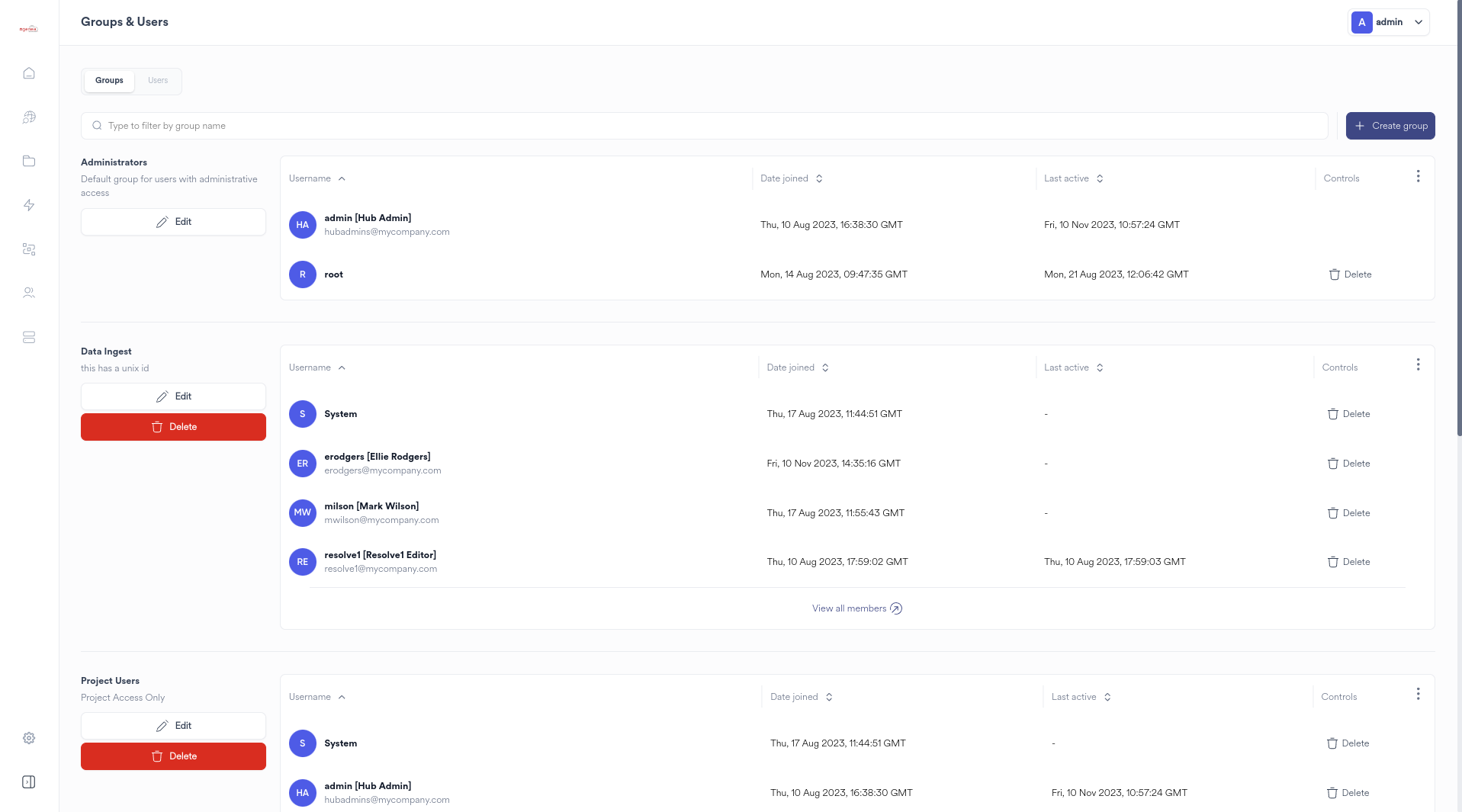Viewport: 1462px width, 812px height.
Task: Switch to the Users tab
Action: [157, 80]
